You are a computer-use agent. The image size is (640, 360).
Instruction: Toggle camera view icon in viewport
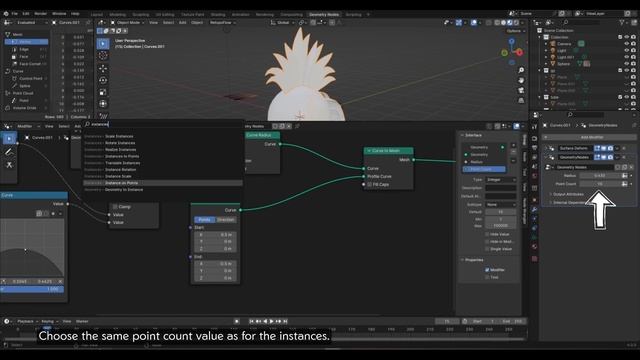pos(521,90)
